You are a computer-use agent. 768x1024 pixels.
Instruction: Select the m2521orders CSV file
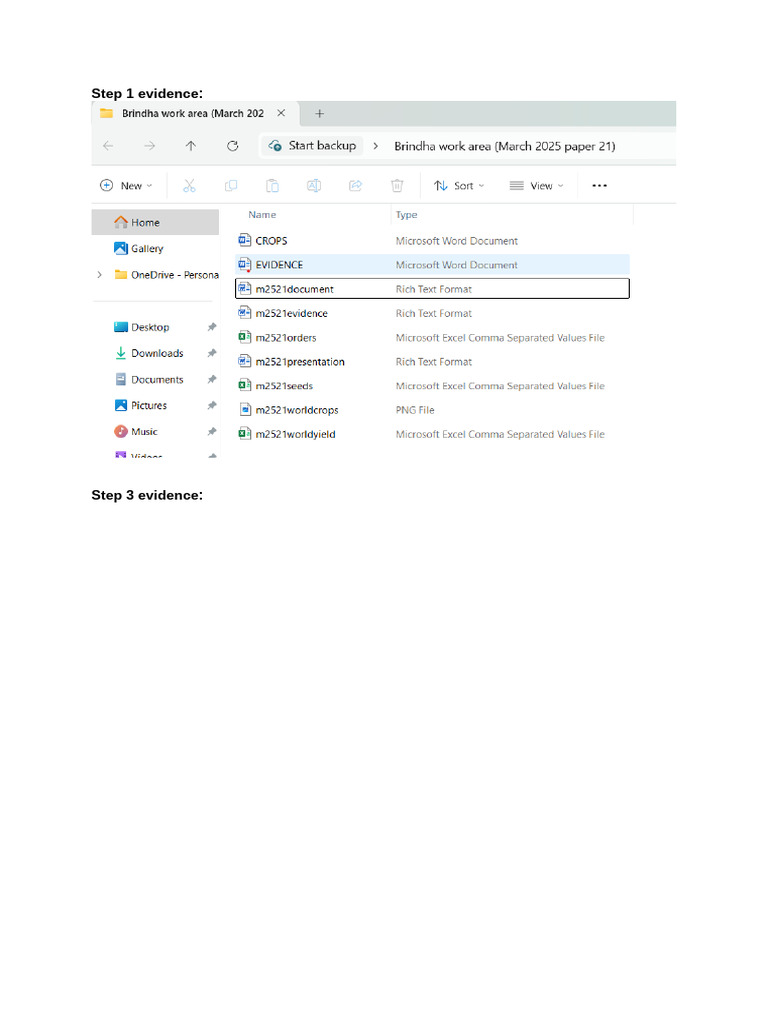[432, 338]
